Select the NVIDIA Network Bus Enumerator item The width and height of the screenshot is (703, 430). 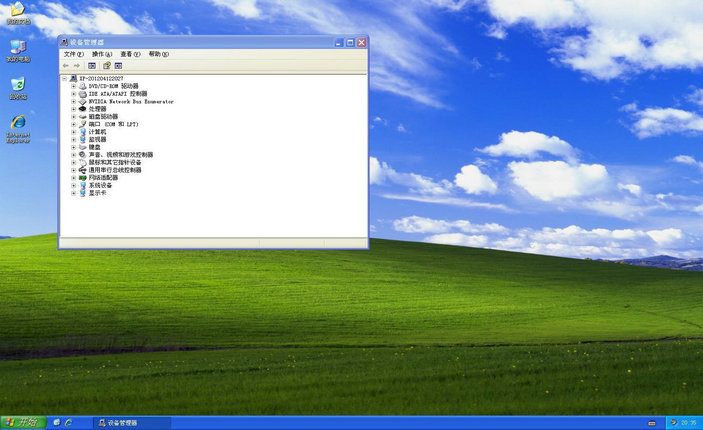[x=130, y=101]
